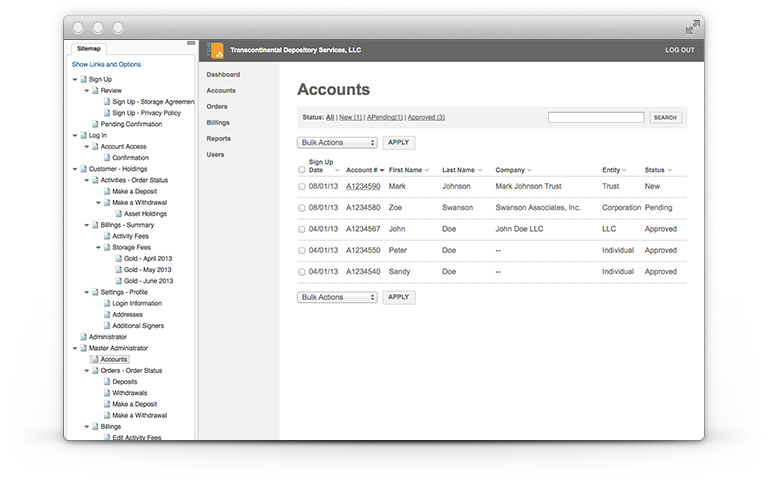
Task: Click the Swanson Associates, Inc. cell
Action: coord(538,208)
